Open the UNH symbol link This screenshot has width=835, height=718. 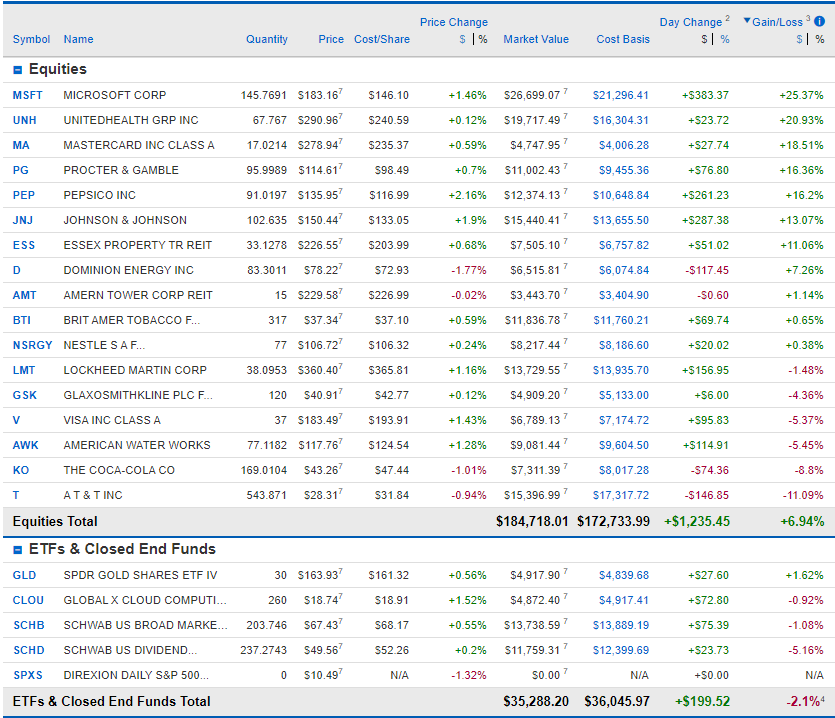point(24,120)
